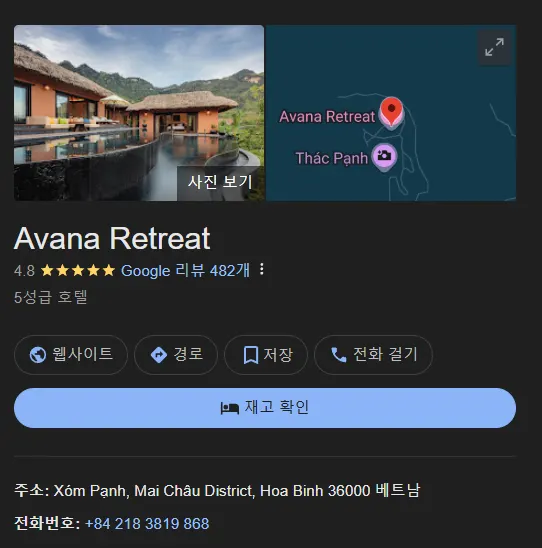542x548 pixels.
Task: Click the hotel pool photo thumbnail
Action: (139, 113)
